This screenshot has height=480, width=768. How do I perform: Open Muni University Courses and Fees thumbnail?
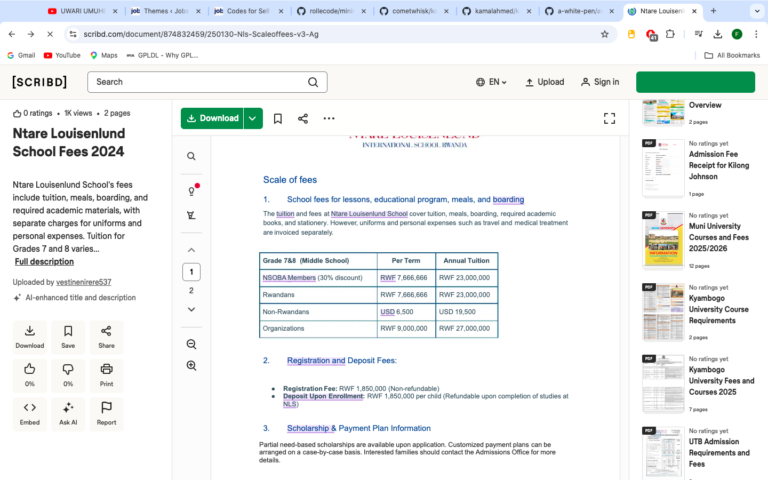click(663, 240)
